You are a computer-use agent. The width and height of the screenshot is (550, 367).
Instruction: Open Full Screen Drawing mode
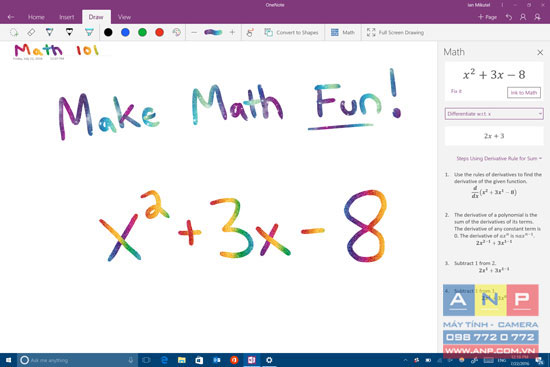point(395,33)
